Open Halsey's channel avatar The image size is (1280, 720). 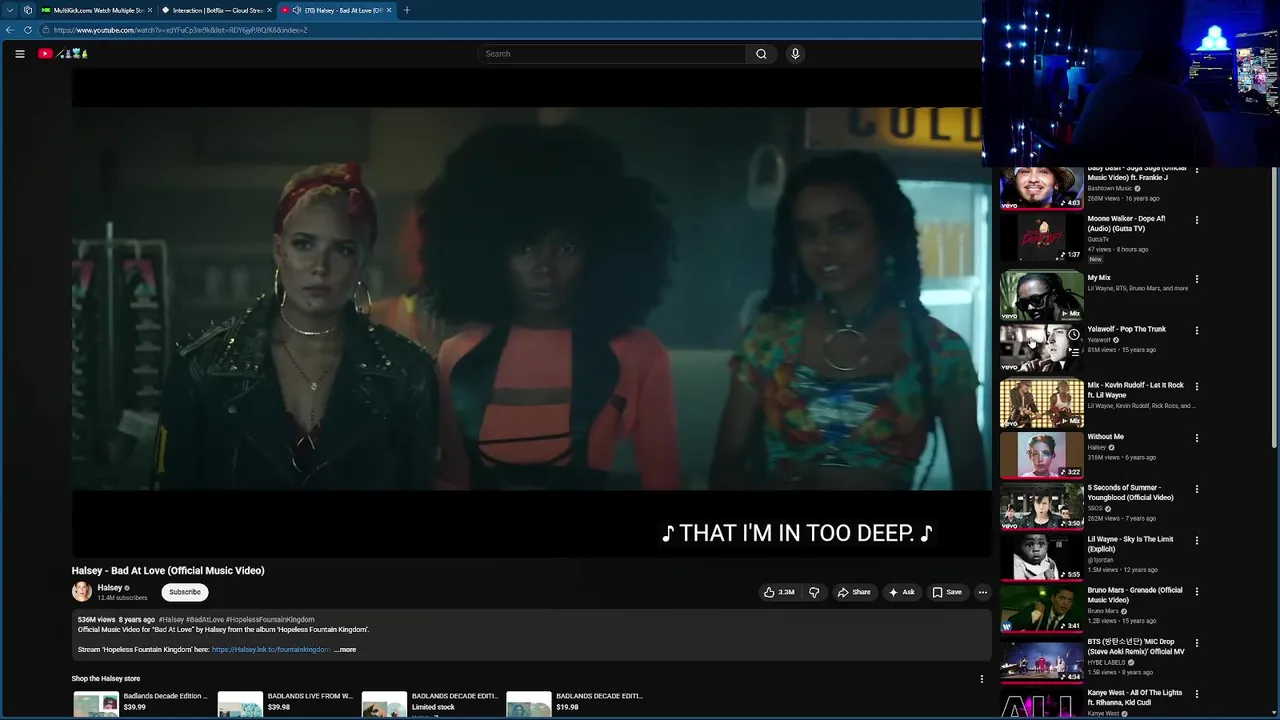coord(82,592)
